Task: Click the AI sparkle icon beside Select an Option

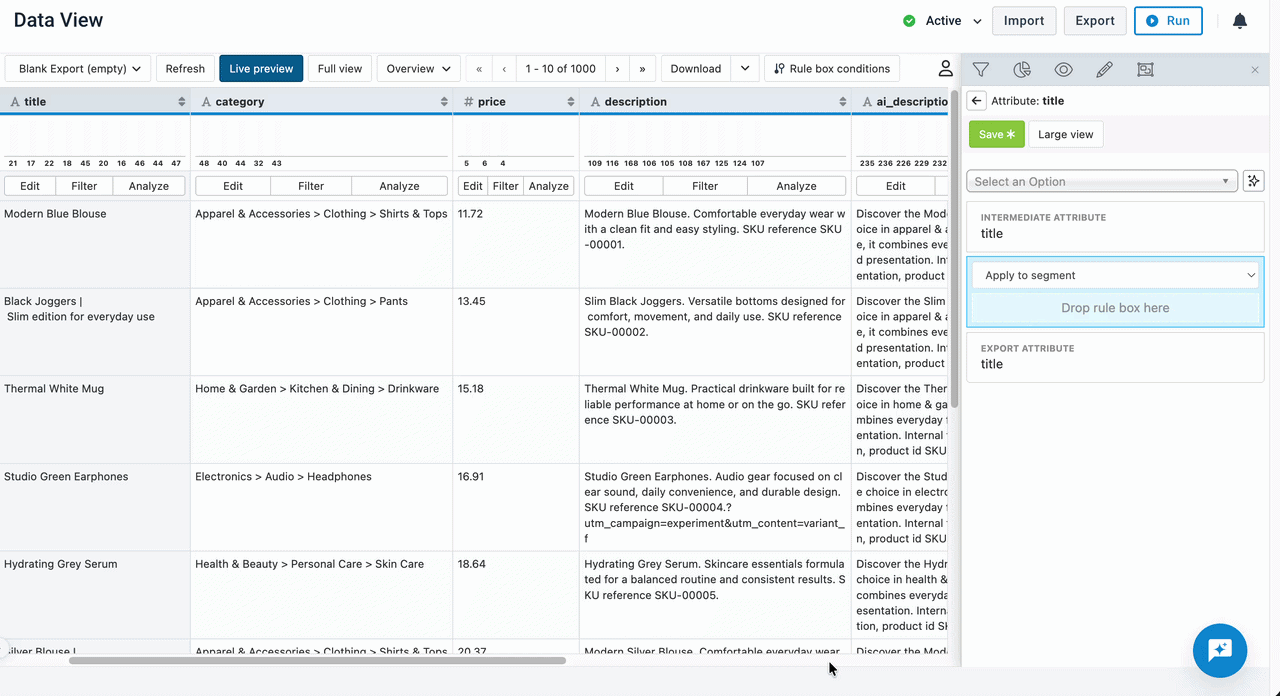Action: [1254, 181]
